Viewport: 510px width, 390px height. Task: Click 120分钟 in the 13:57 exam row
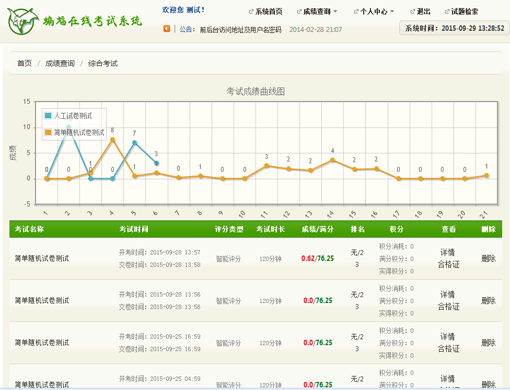pyautogui.click(x=270, y=259)
